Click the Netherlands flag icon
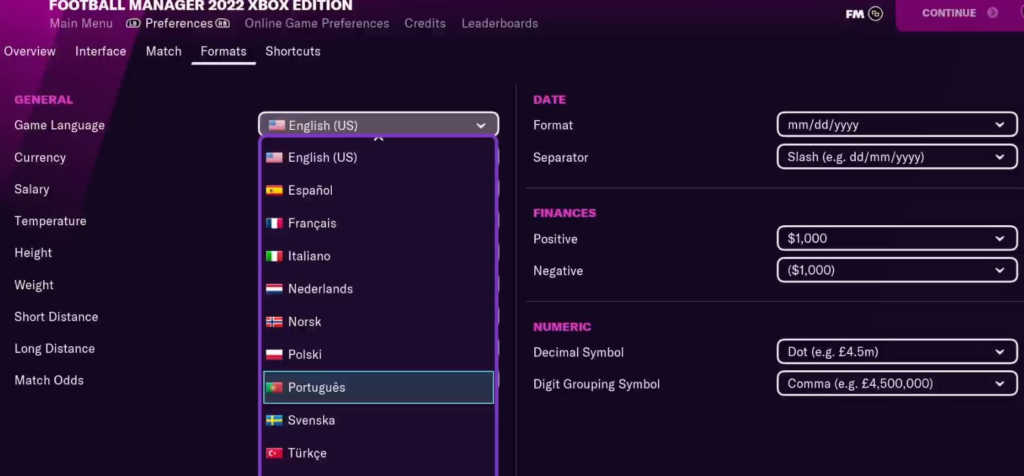This screenshot has height=476, width=1024. (x=274, y=289)
